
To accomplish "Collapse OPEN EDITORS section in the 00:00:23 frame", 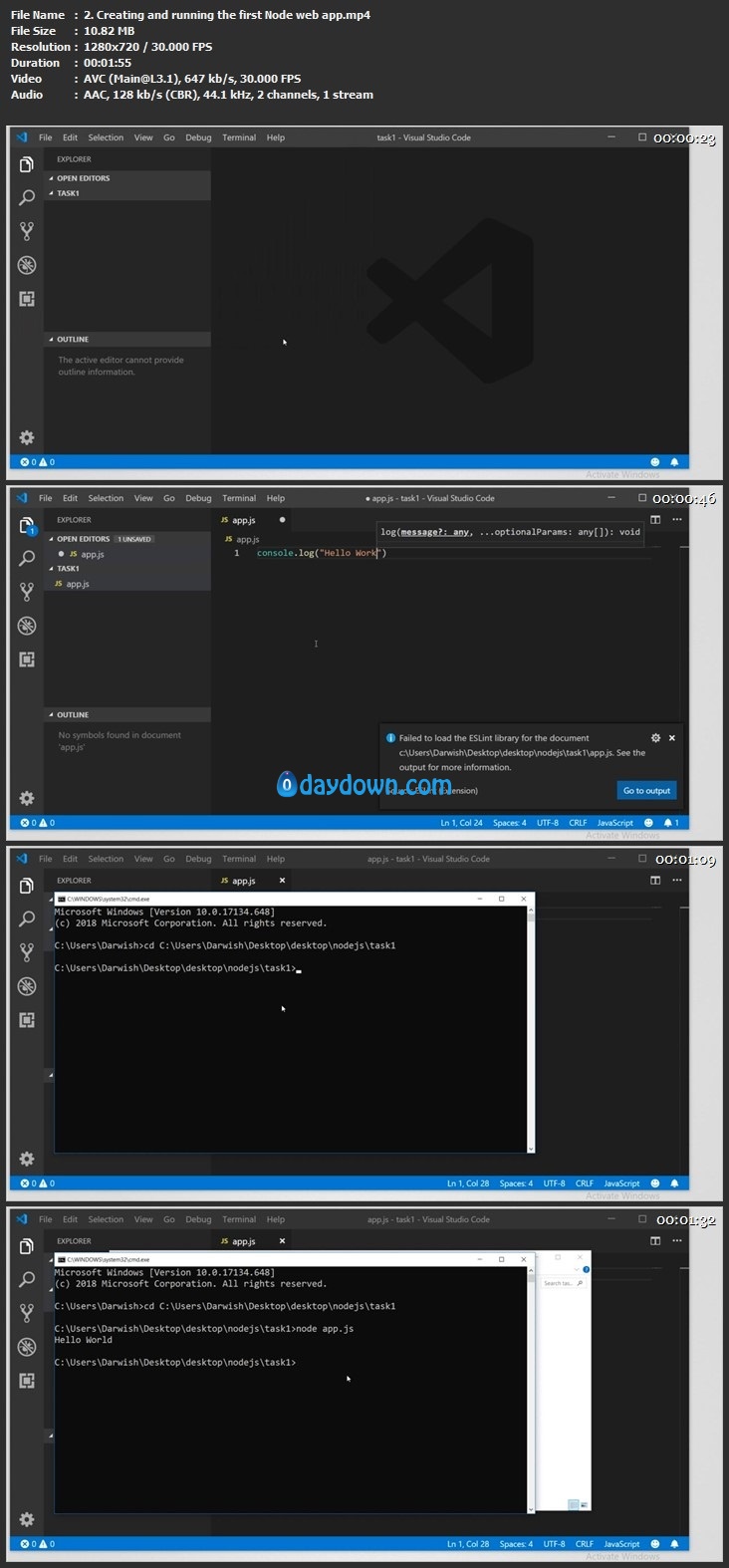I will (x=127, y=178).
